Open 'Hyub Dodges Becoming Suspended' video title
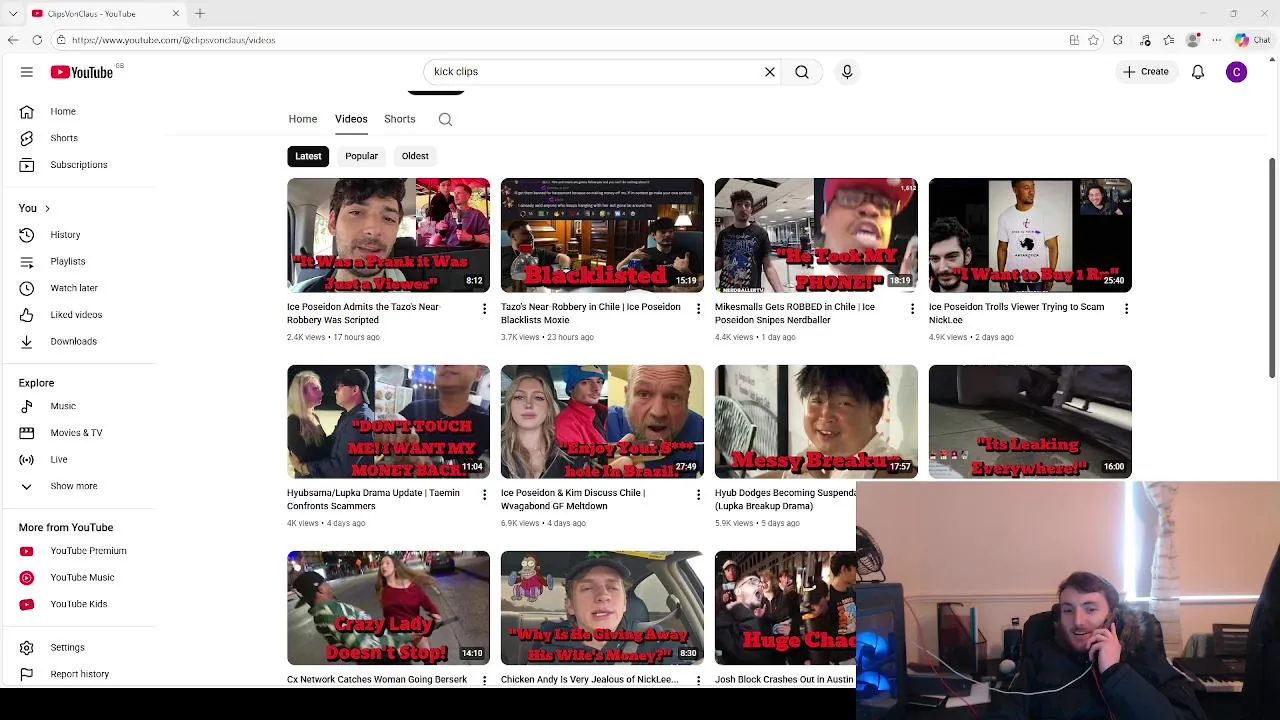Image resolution: width=1280 pixels, height=720 pixels. click(785, 499)
